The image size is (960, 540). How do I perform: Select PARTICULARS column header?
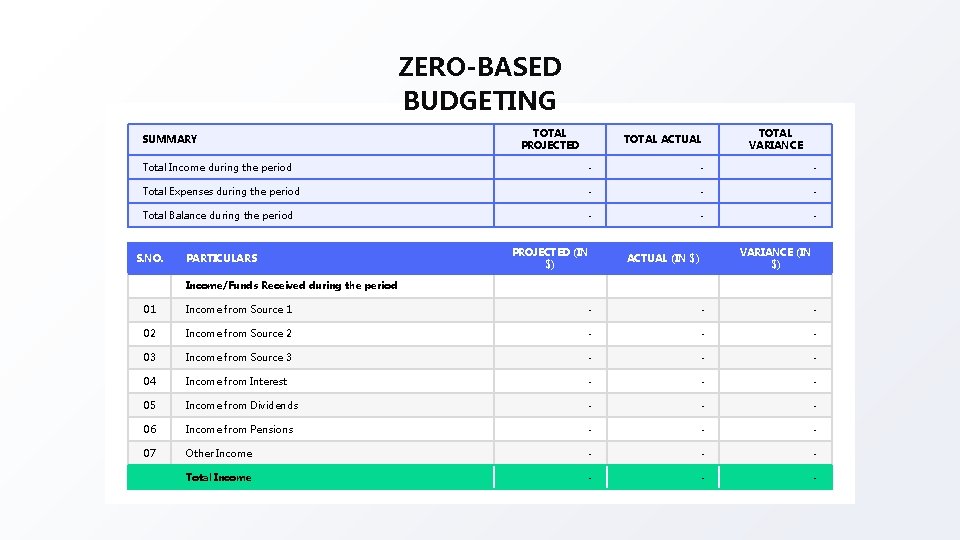point(332,258)
